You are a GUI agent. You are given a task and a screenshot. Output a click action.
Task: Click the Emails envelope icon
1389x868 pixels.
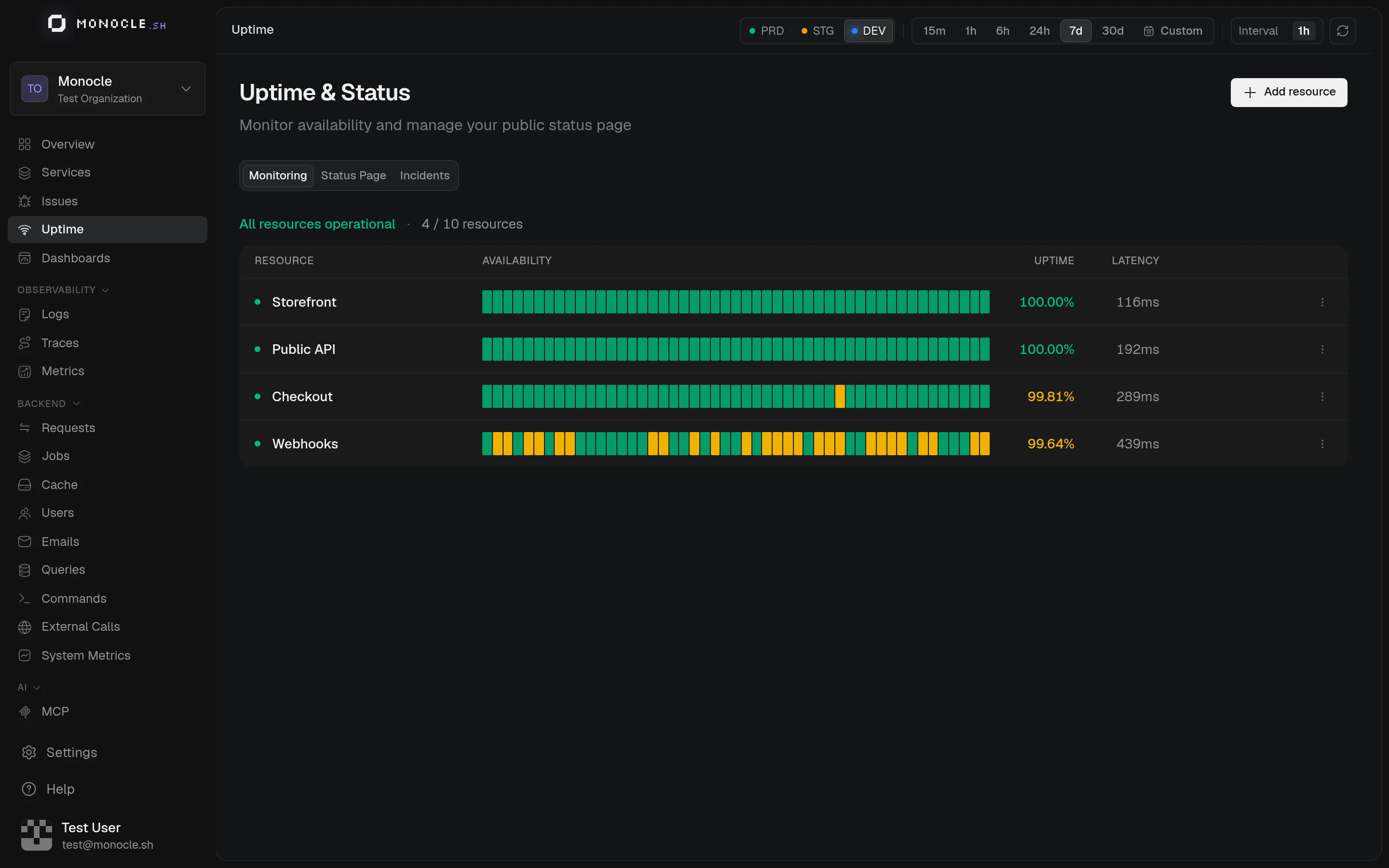click(x=24, y=542)
